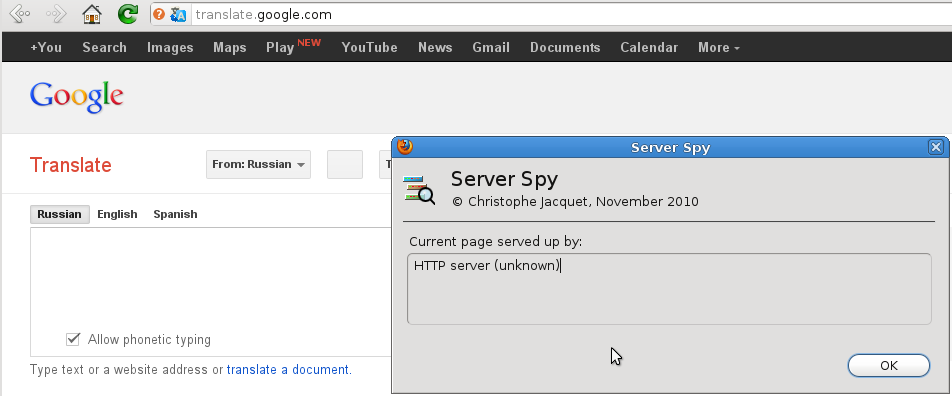
Task: Open YouTube in the Google bar
Action: tap(369, 47)
